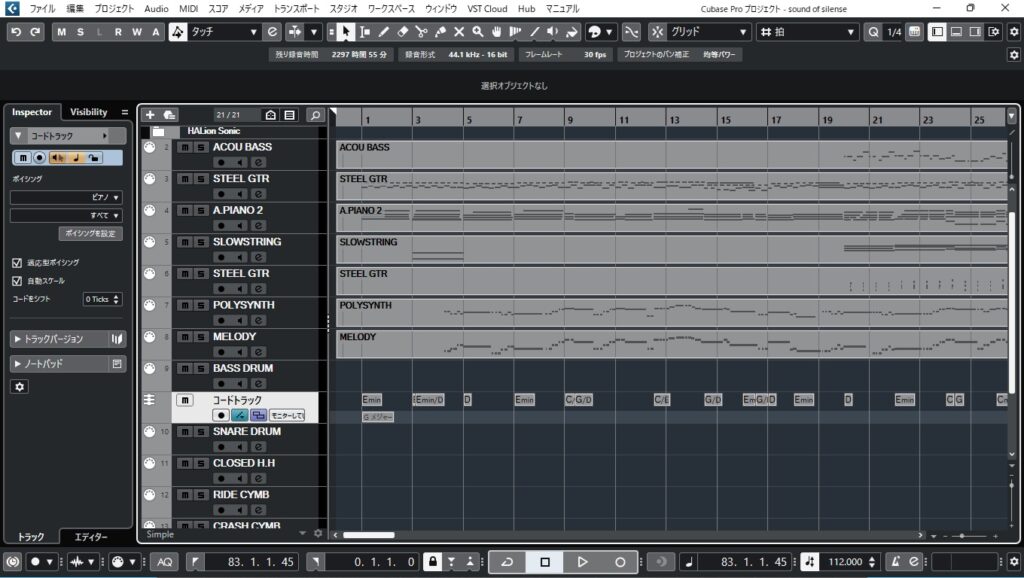Click the Emin chord event at bar 1
This screenshot has height=578, width=1024.
click(372, 400)
